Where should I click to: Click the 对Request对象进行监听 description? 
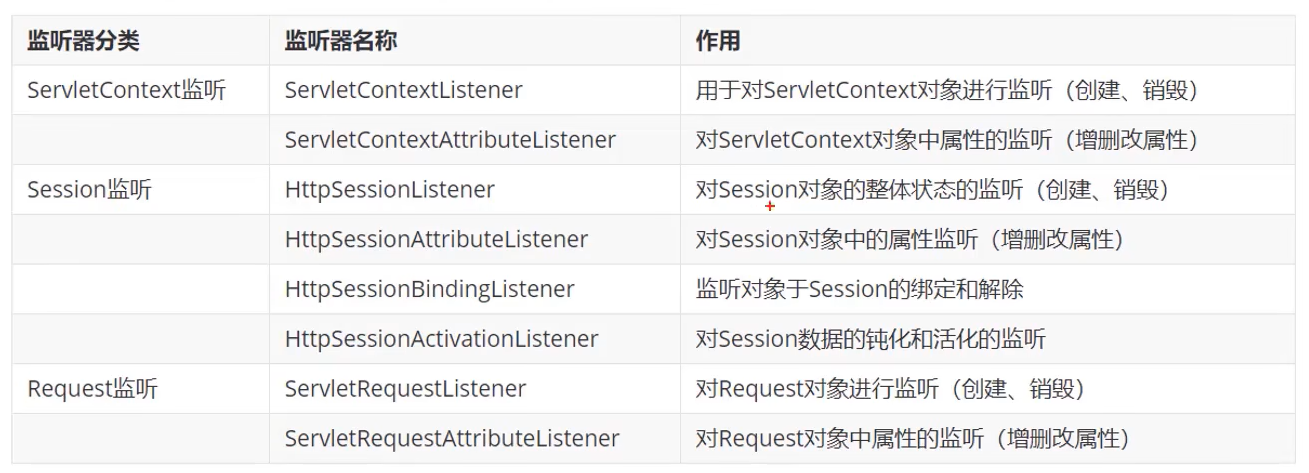[889, 389]
